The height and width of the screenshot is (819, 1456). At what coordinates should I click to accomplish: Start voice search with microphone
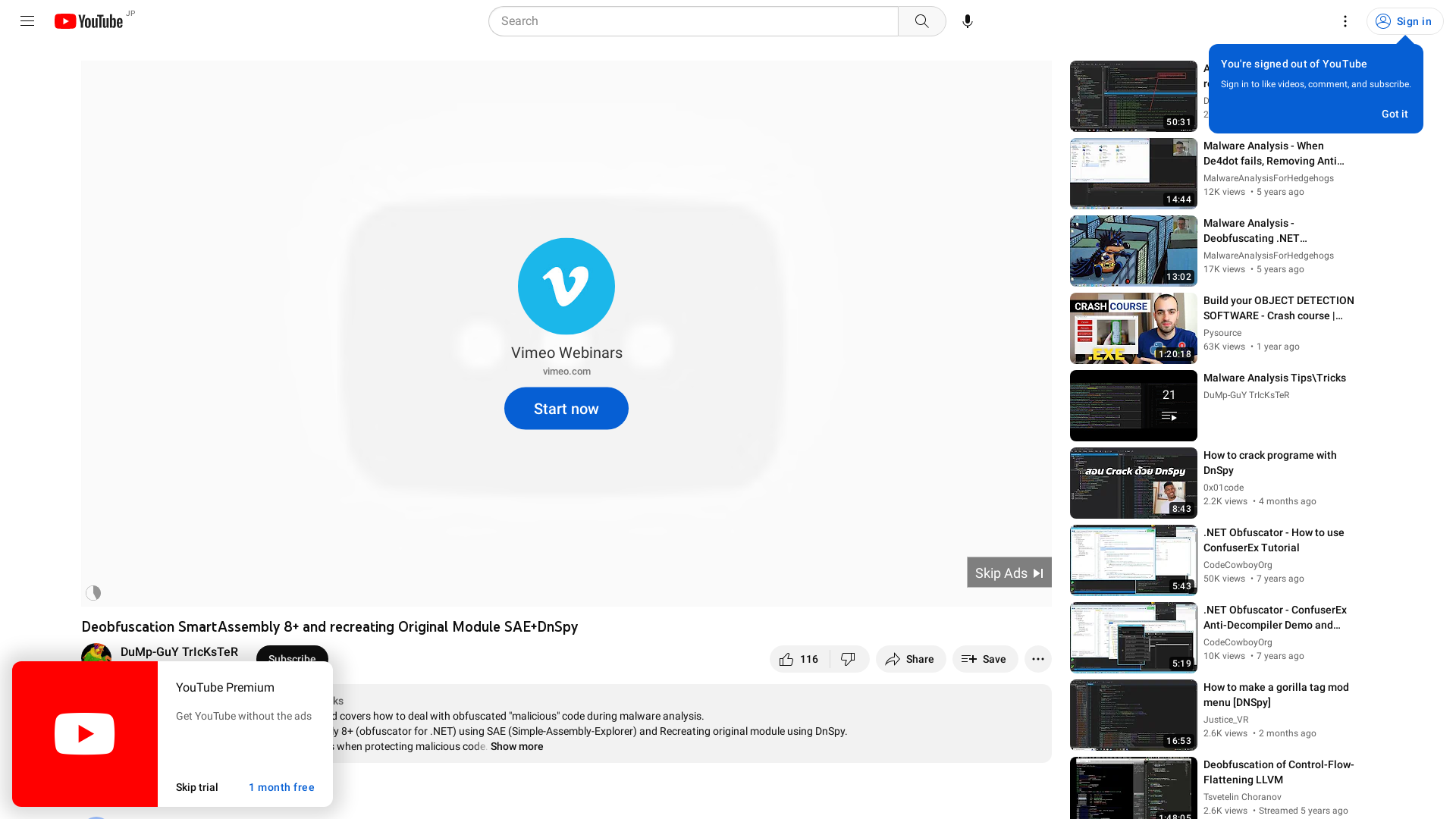[967, 21]
